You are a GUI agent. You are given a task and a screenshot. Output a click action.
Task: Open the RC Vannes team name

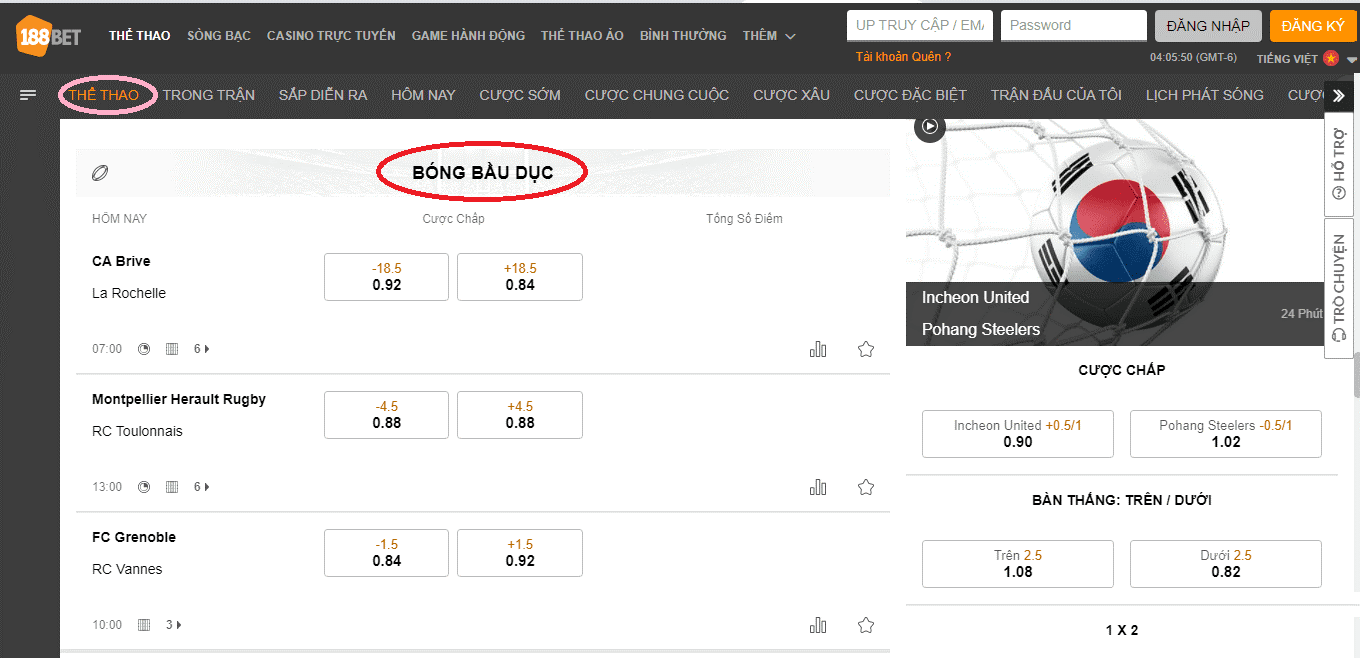[x=127, y=569]
